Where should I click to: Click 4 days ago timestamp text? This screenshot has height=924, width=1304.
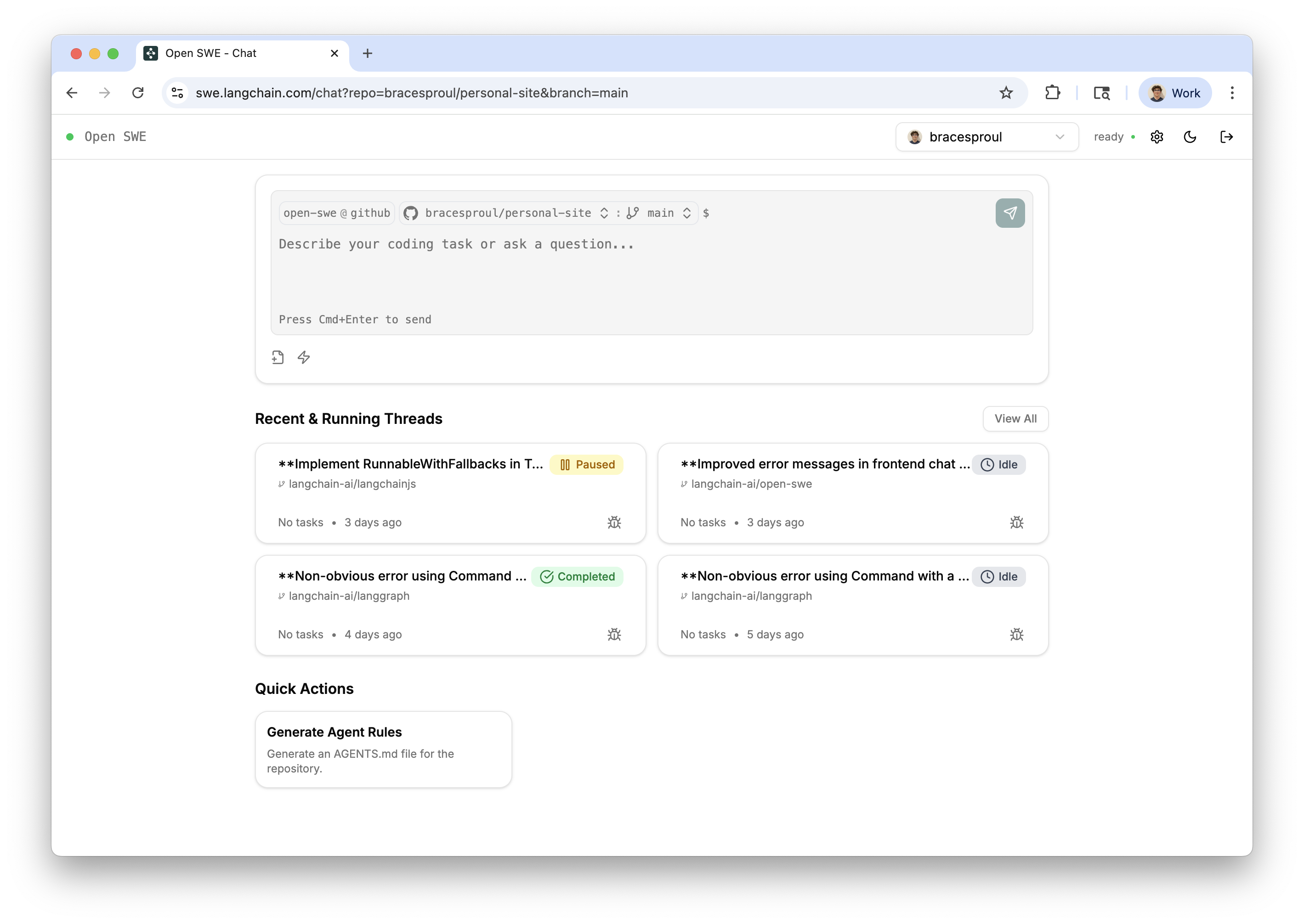(x=373, y=634)
